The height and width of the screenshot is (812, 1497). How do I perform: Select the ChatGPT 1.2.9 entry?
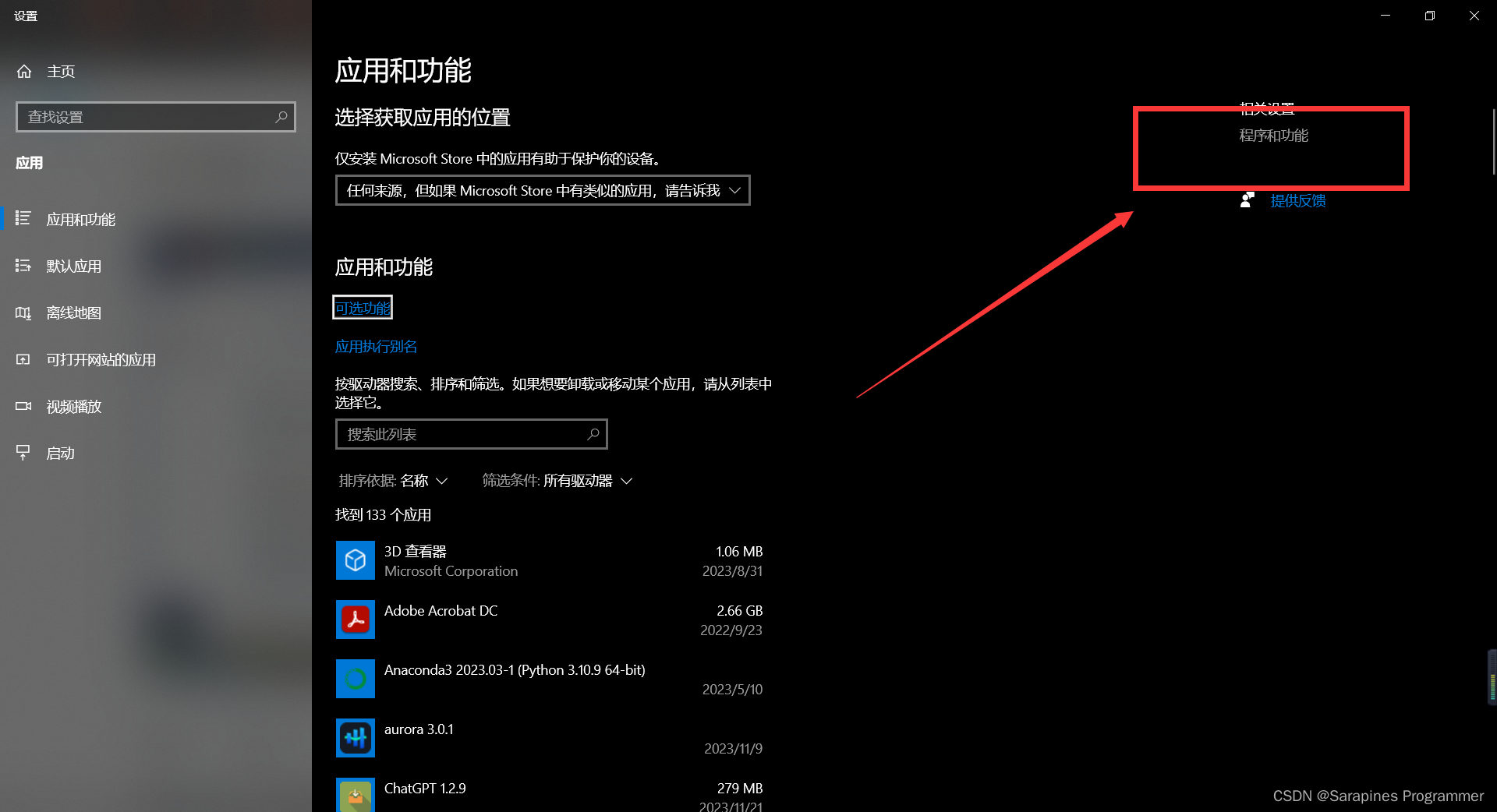550,795
